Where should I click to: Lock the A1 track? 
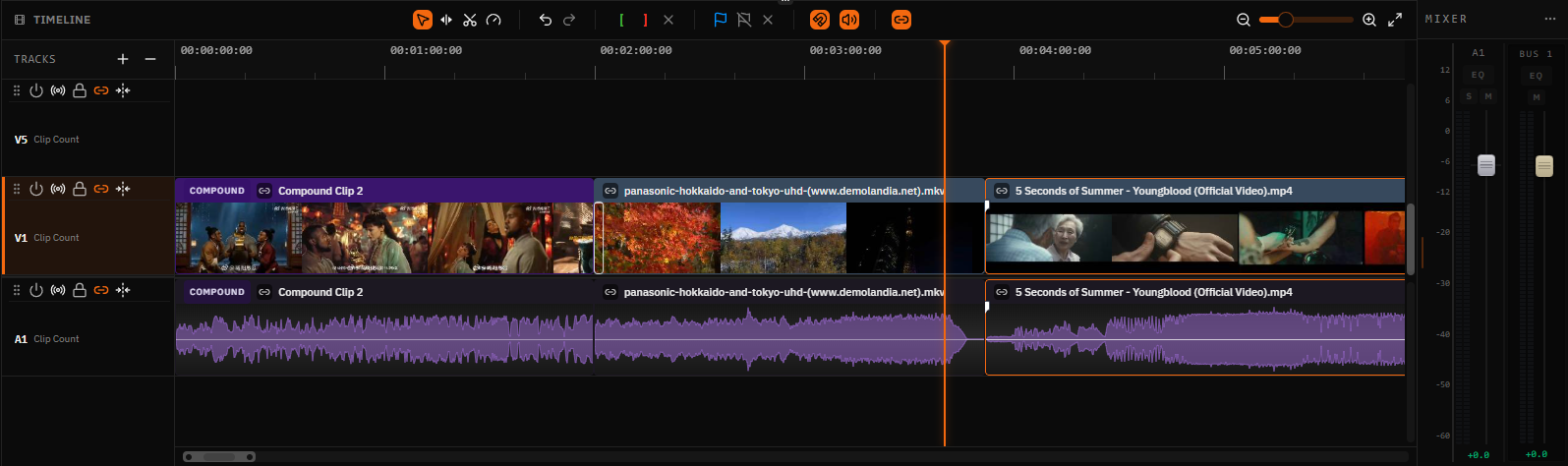[x=80, y=290]
